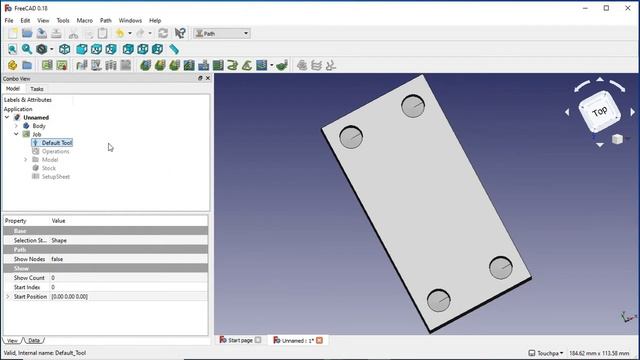The width and height of the screenshot is (640, 360).
Task: Set the Rear view with the cube icon
Action: (x=128, y=49)
